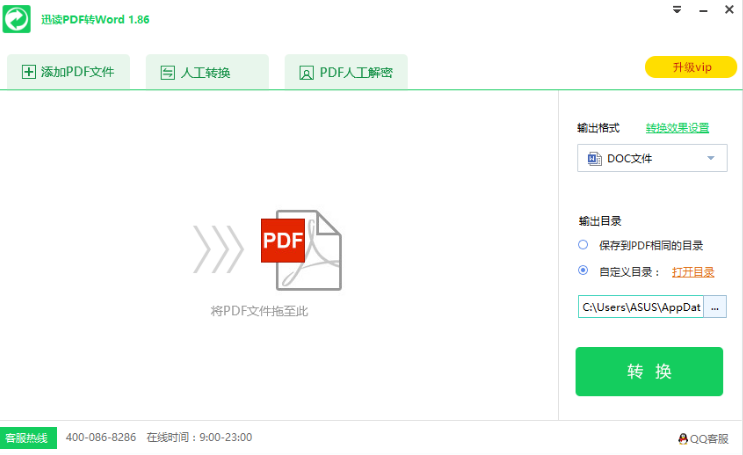
Task: Click the QQ penguin icon
Action: (x=683, y=439)
